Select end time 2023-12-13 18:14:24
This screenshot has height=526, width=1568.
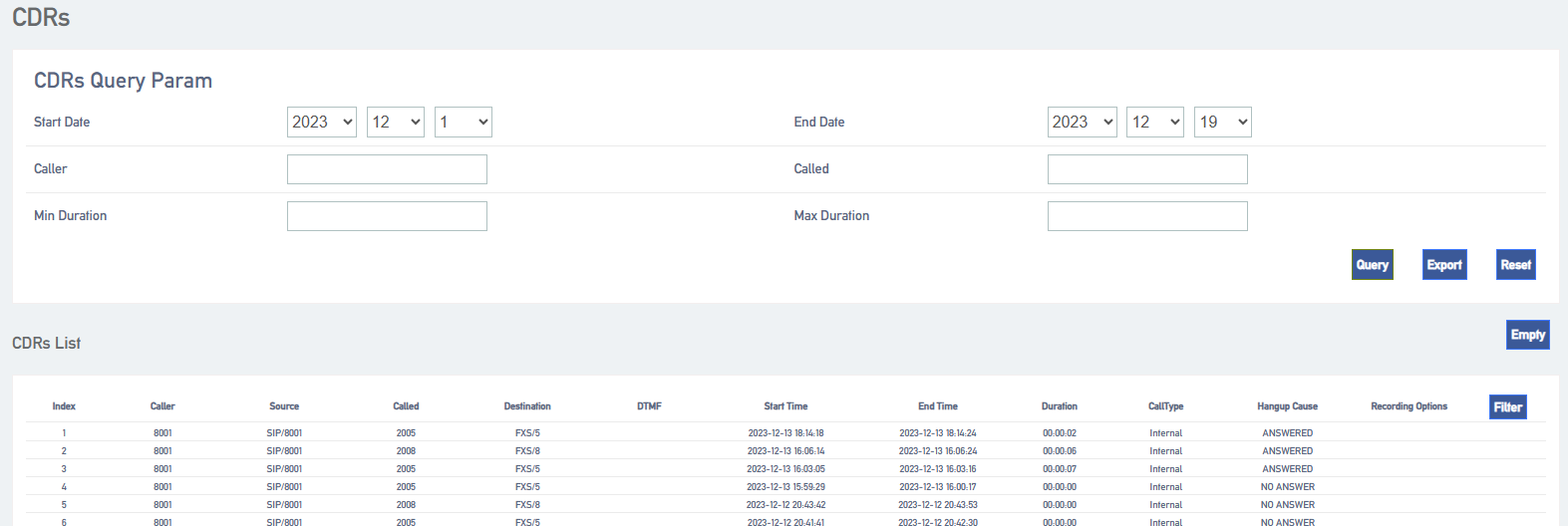tap(938, 433)
